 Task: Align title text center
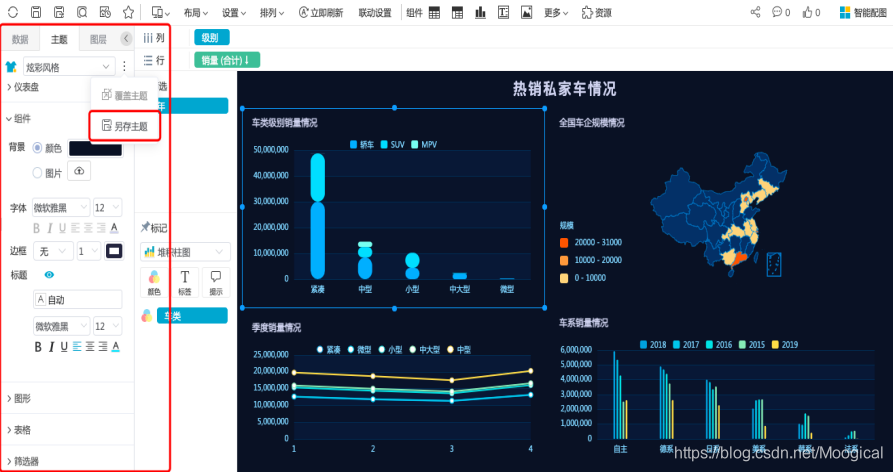(x=90, y=347)
